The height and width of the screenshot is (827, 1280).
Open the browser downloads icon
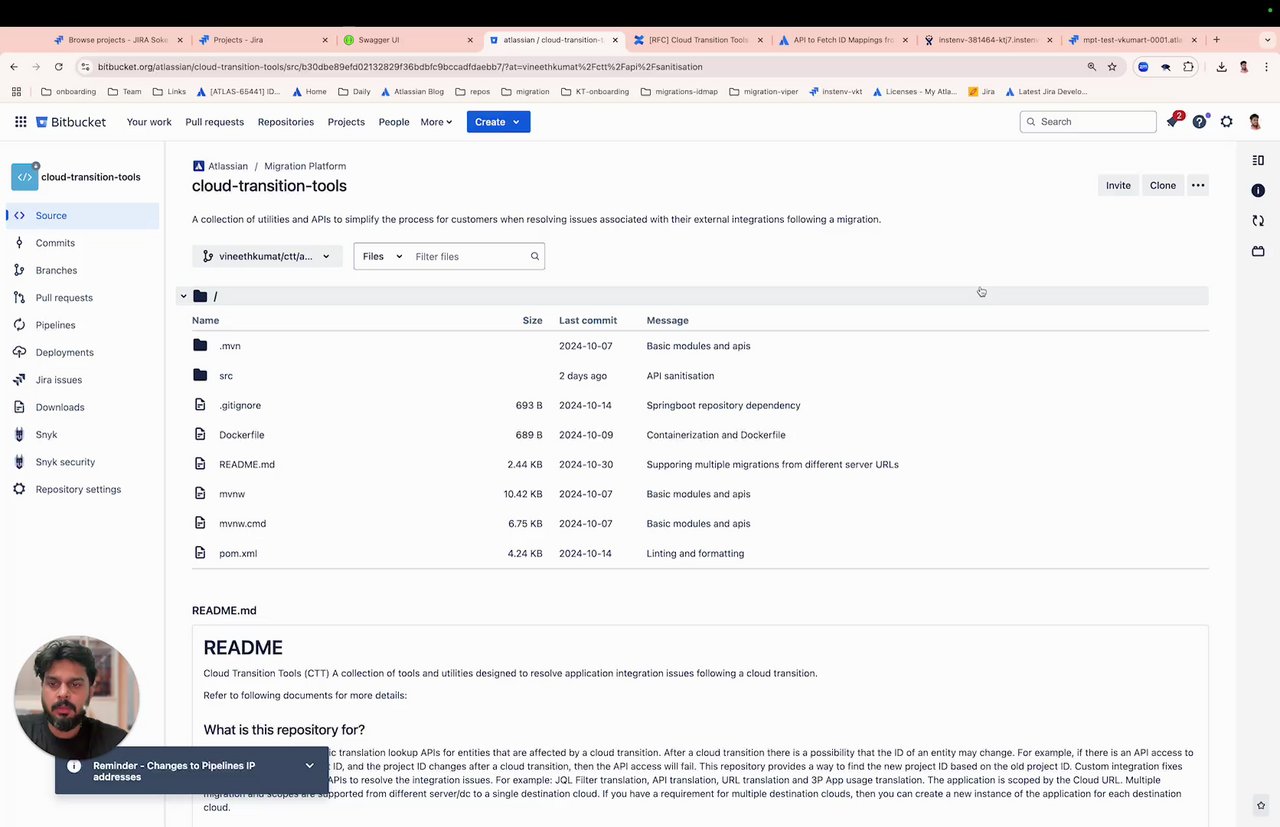[1222, 67]
